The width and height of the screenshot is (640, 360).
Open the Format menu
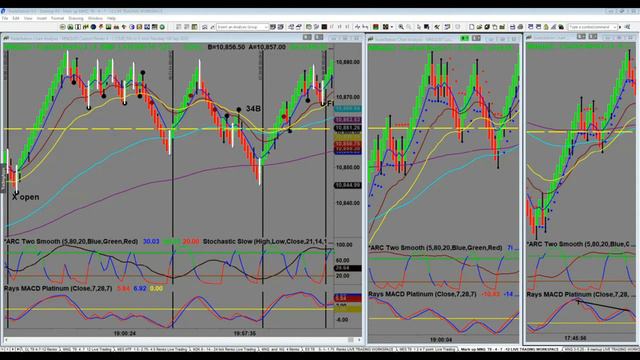pyautogui.click(x=57, y=18)
